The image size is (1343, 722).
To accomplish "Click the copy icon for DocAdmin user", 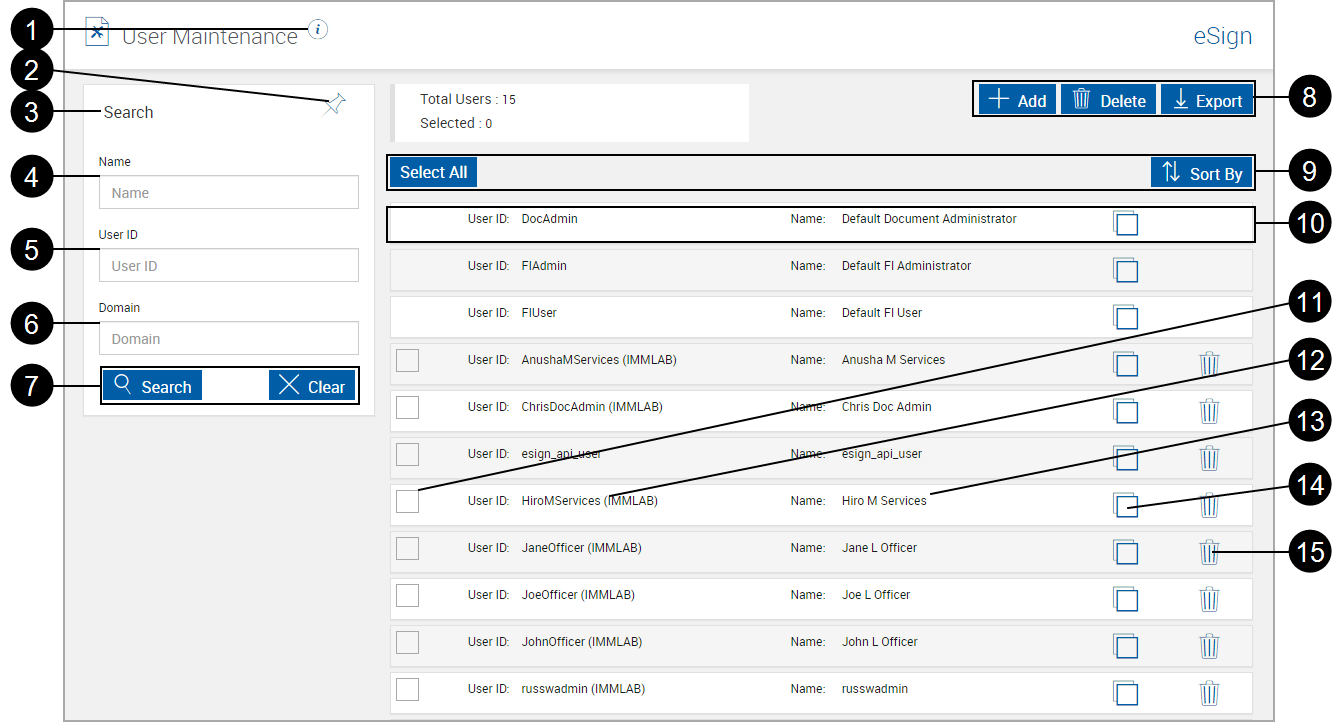I will [x=1125, y=223].
